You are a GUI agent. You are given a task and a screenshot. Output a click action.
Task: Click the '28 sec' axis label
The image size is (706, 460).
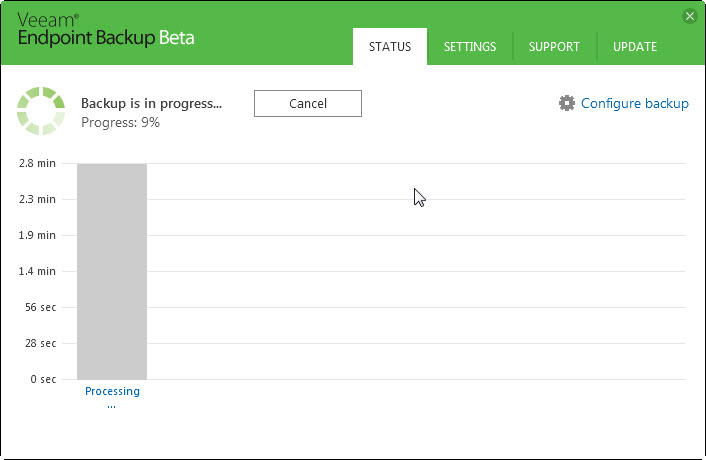pos(41,343)
